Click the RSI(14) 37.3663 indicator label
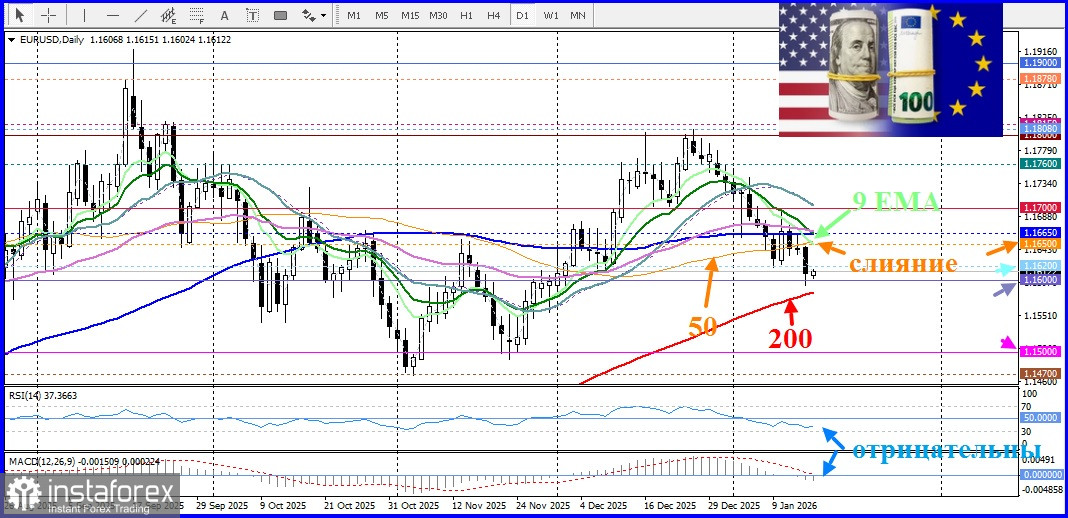Image resolution: width=1068 pixels, height=518 pixels. (42, 394)
